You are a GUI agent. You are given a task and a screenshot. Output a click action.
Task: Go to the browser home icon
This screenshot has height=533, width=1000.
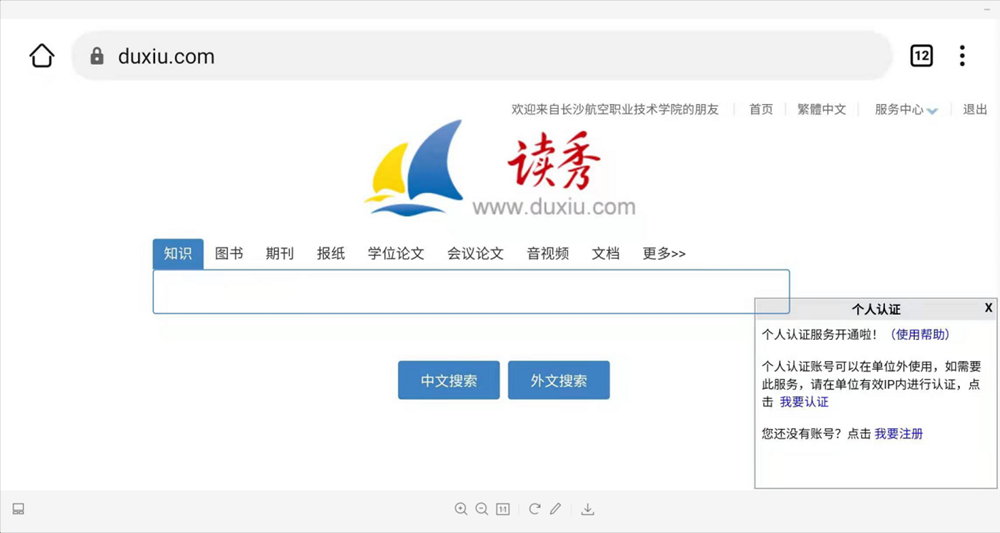[42, 55]
